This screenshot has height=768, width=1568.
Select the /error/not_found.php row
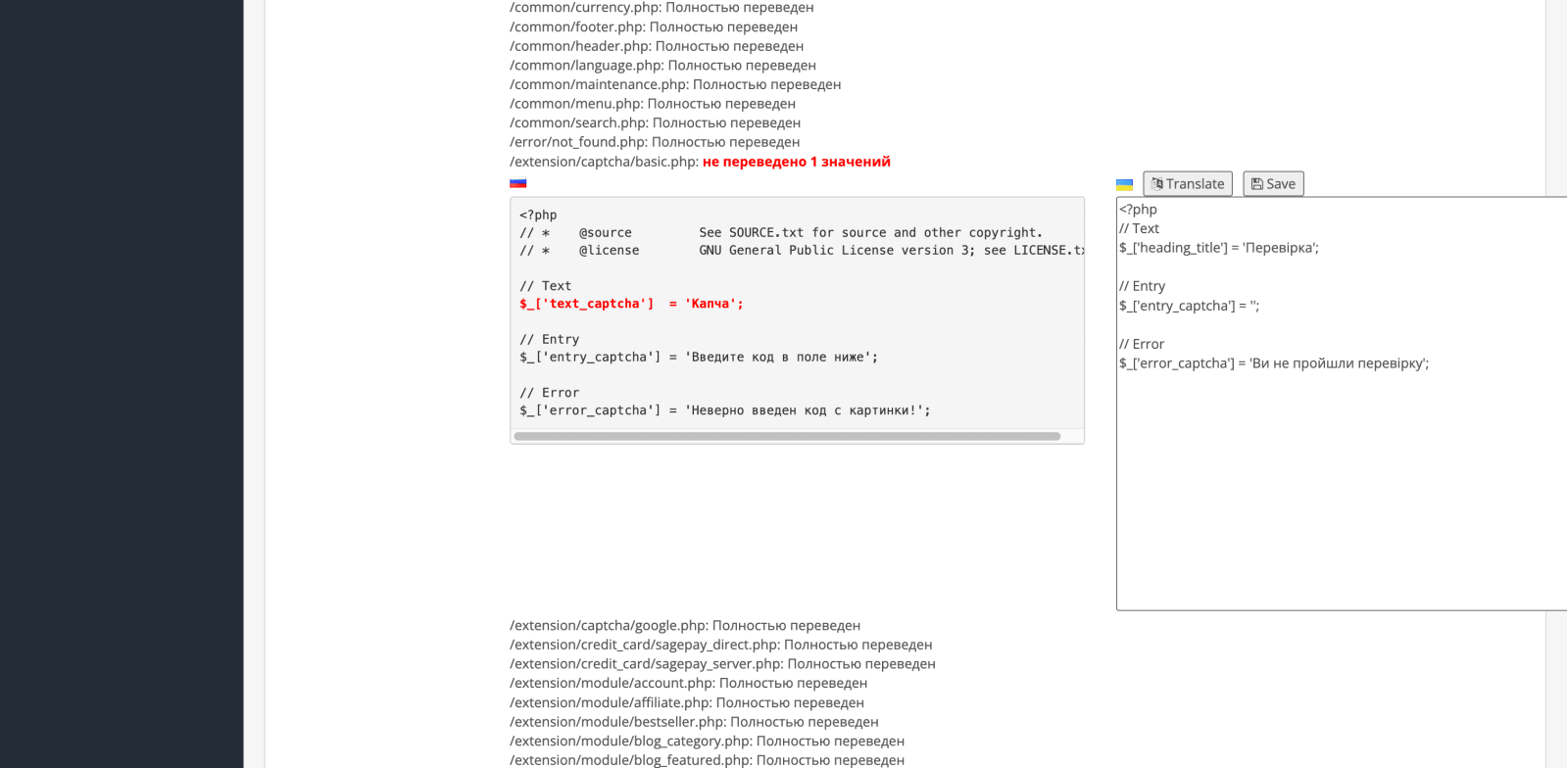coord(655,142)
